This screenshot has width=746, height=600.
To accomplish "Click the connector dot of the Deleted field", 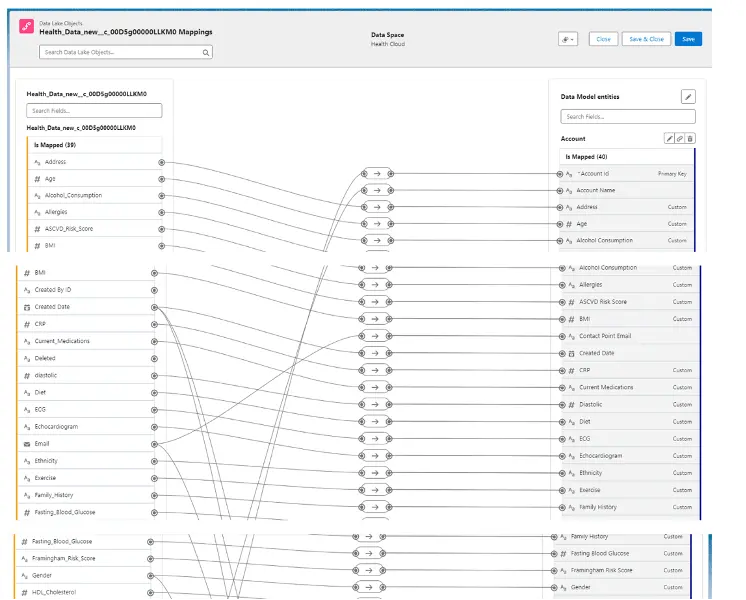I will tap(154, 359).
